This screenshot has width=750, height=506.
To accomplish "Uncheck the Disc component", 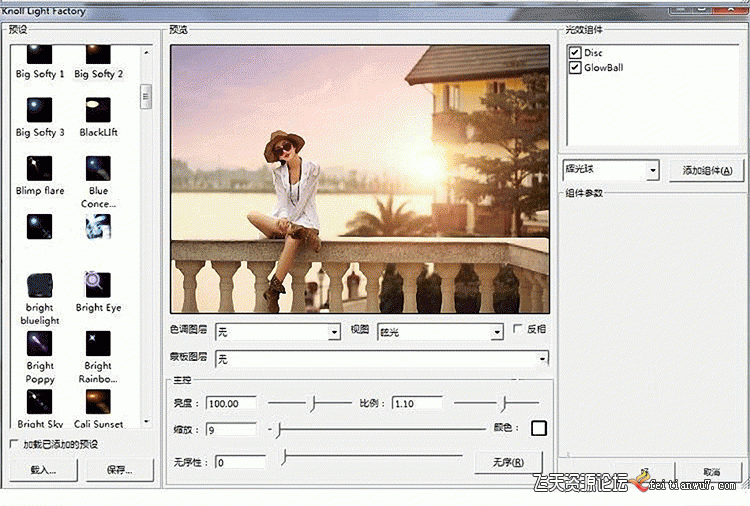I will coord(575,53).
